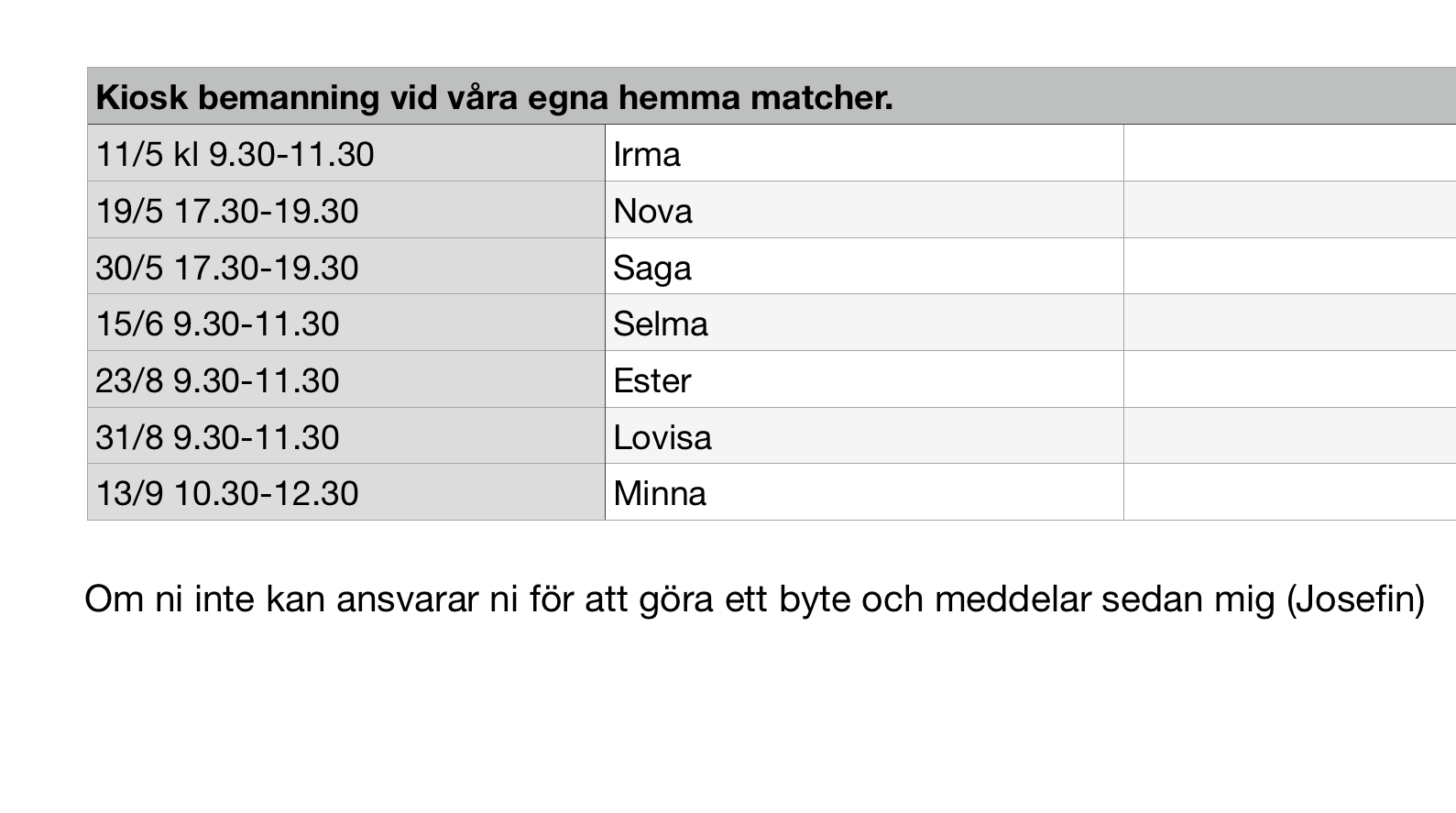Select the Saga name cell
1456x813 pixels.
(863, 268)
